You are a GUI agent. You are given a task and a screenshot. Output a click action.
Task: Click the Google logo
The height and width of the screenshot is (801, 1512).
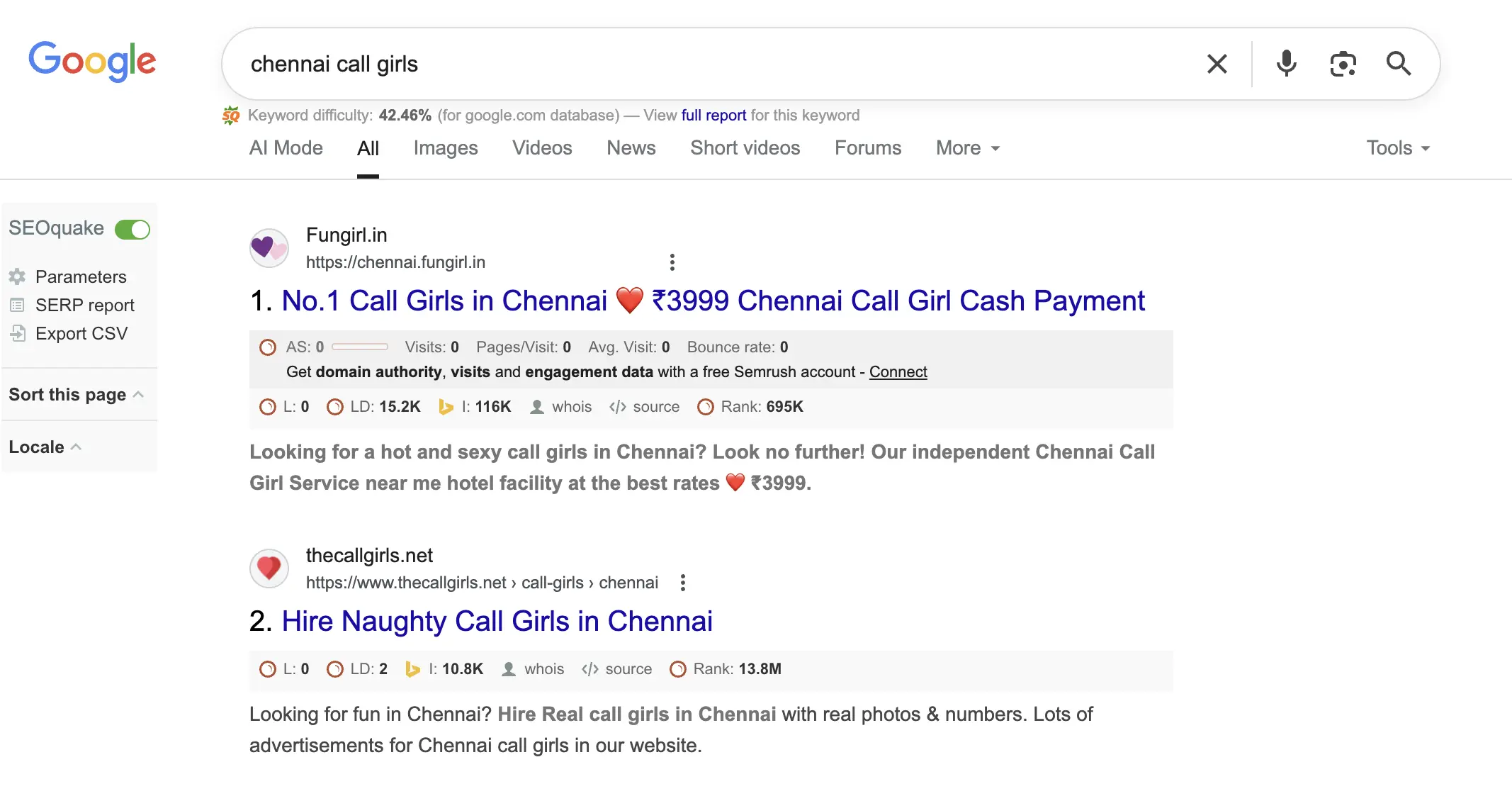(92, 62)
